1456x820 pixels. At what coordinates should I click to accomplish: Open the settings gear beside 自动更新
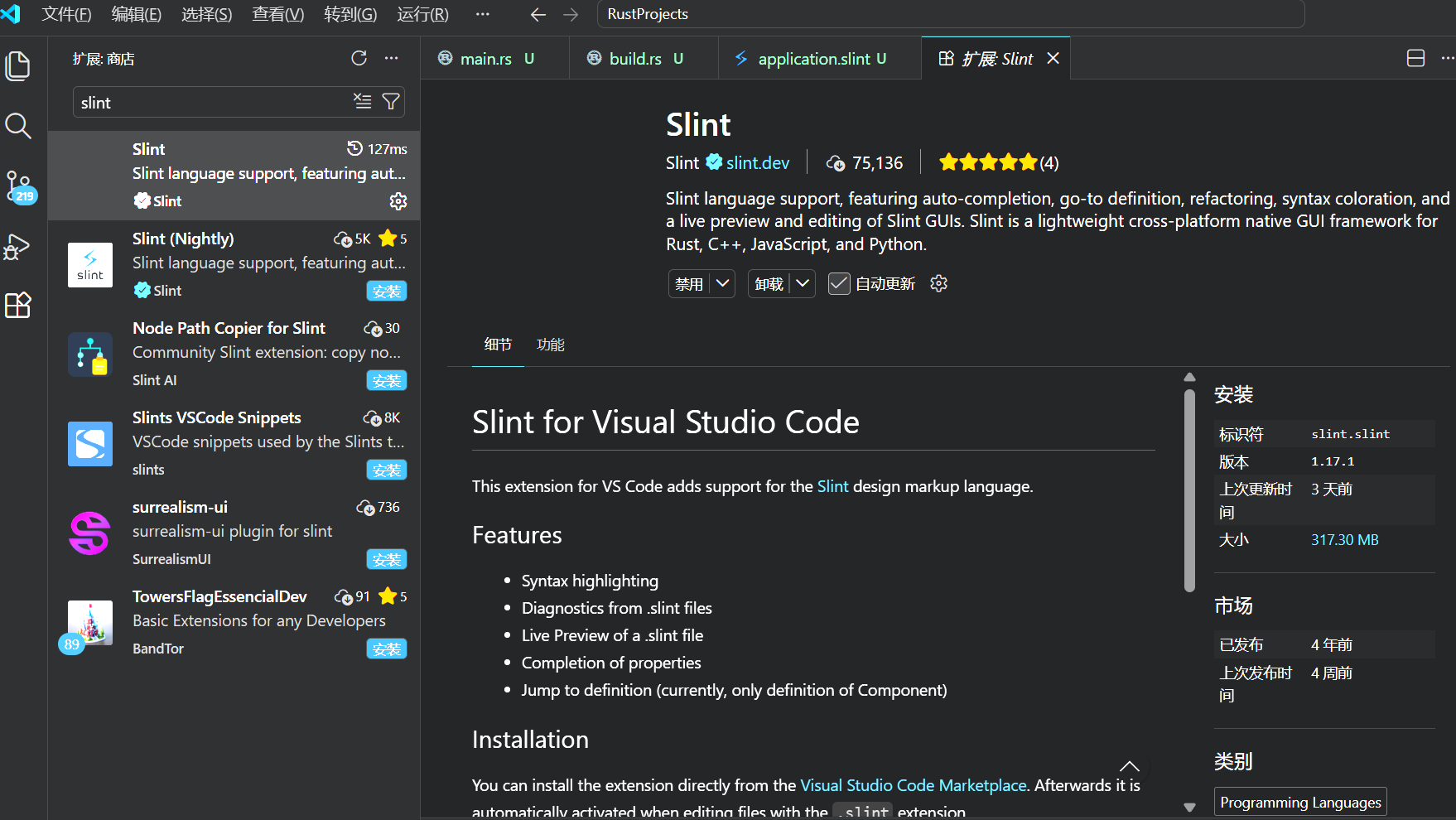pos(938,283)
